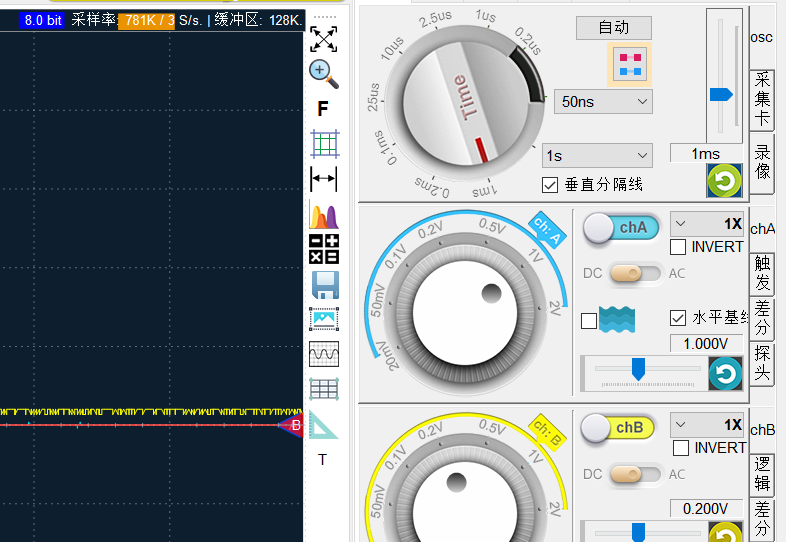The image size is (786, 542).
Task: Toggle the chA channel switch
Action: [x=621, y=228]
